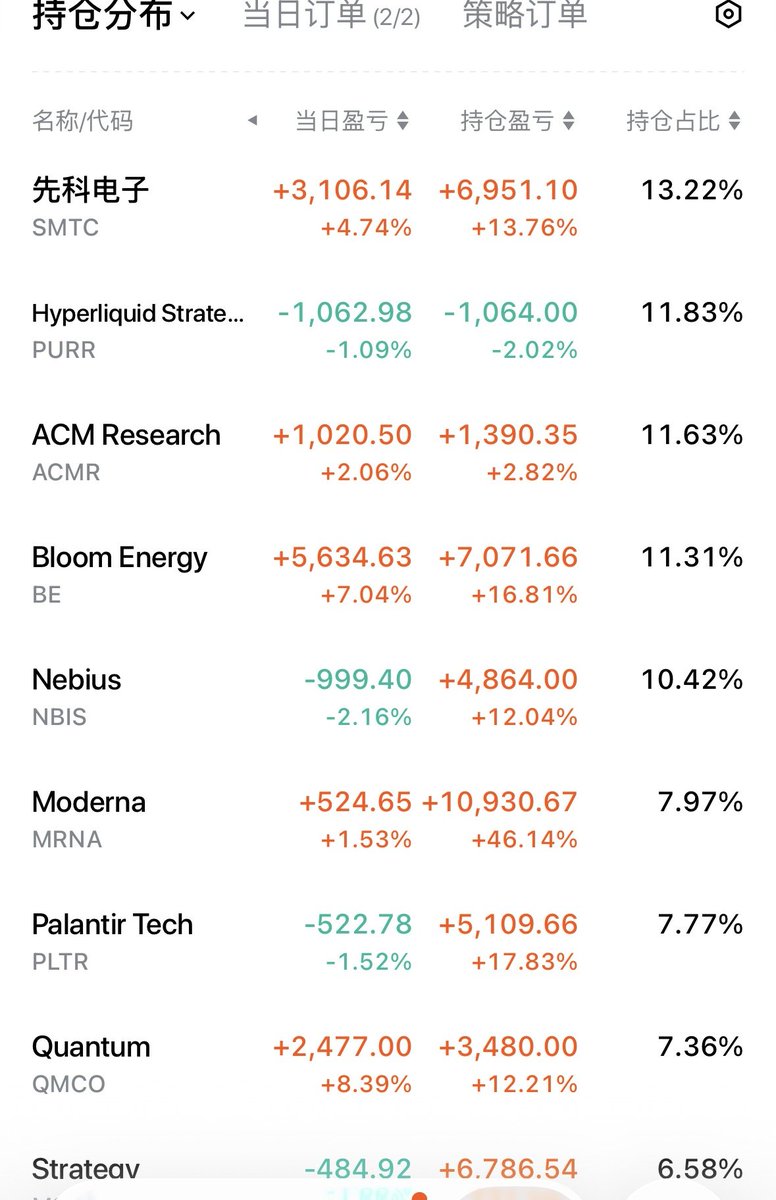Click the 名称/代码 column header
This screenshot has width=776, height=1200.
83,122
